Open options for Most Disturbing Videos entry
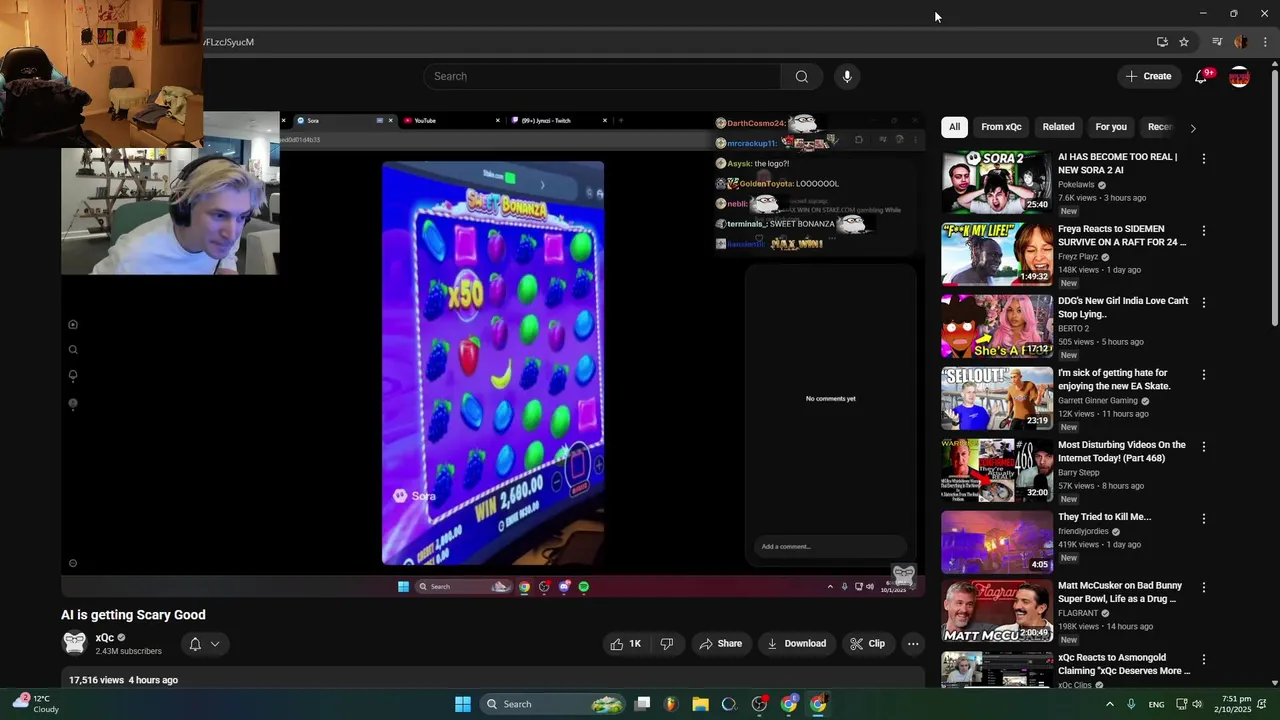Viewport: 1280px width, 720px height. tap(1204, 447)
